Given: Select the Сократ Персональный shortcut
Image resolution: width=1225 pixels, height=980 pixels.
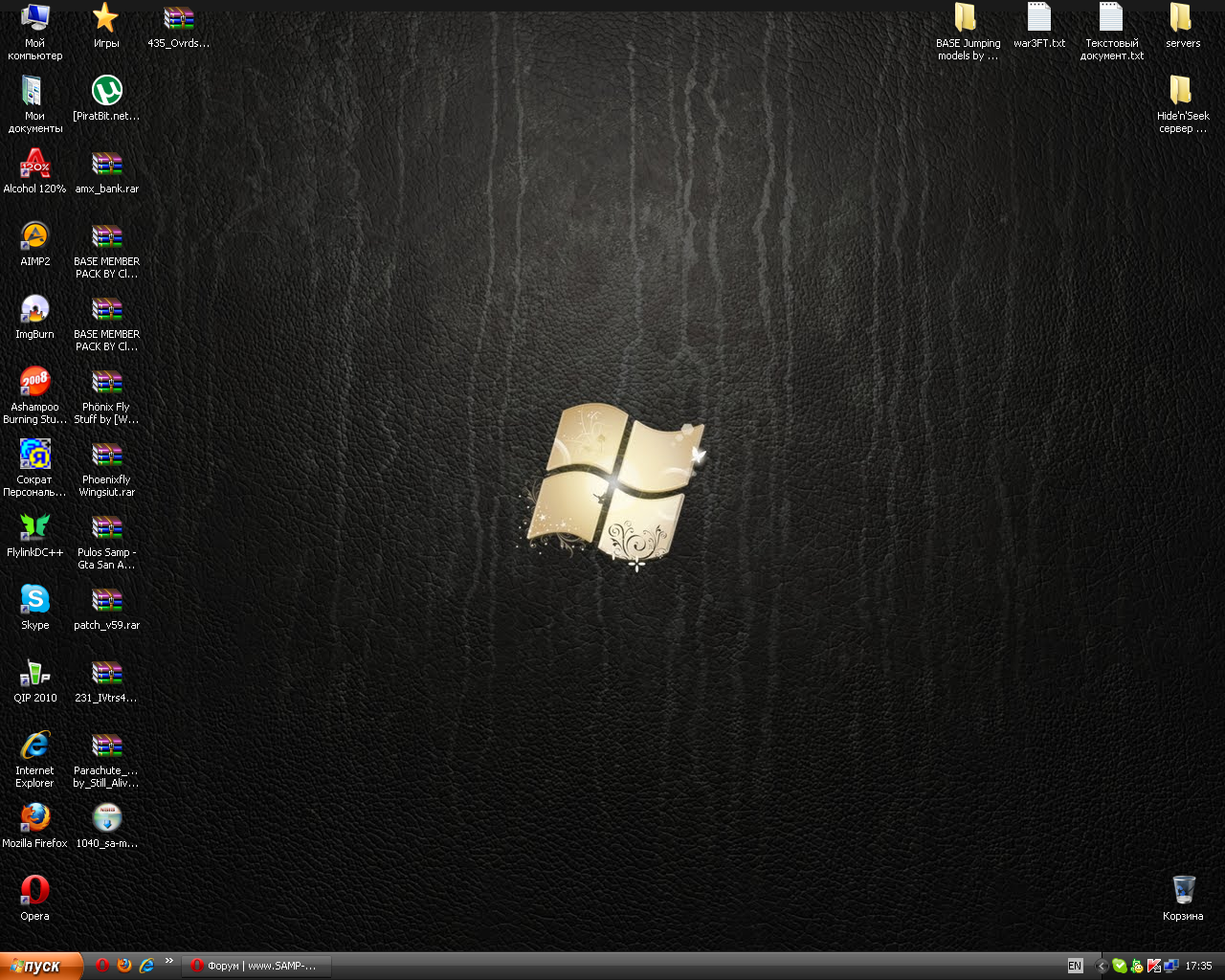Looking at the screenshot, I should pos(35,468).
